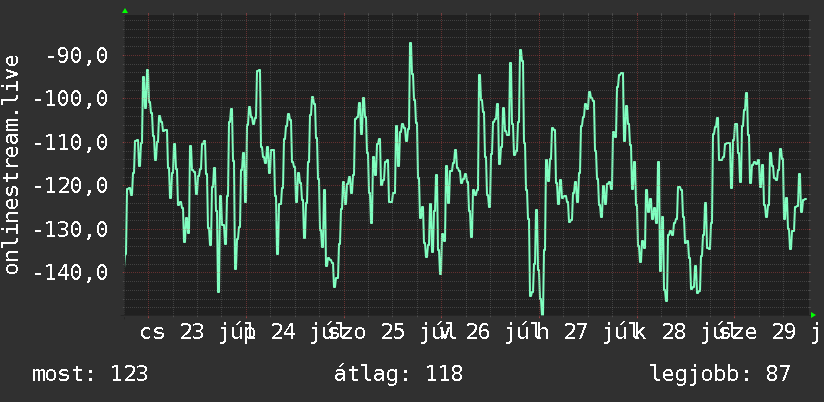The width and height of the screenshot is (824, 402).
Task: Click the 'sze 29' date label
Action: coord(757,333)
